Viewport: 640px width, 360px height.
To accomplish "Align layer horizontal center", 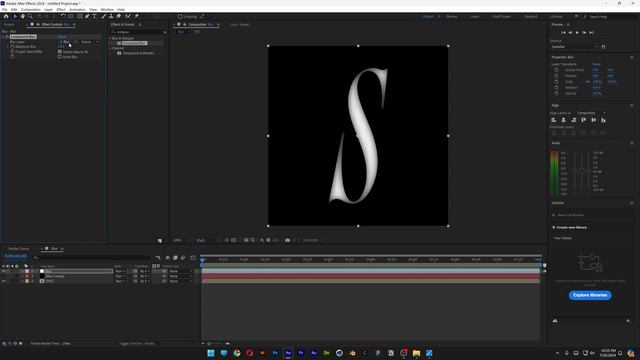I will (x=564, y=120).
